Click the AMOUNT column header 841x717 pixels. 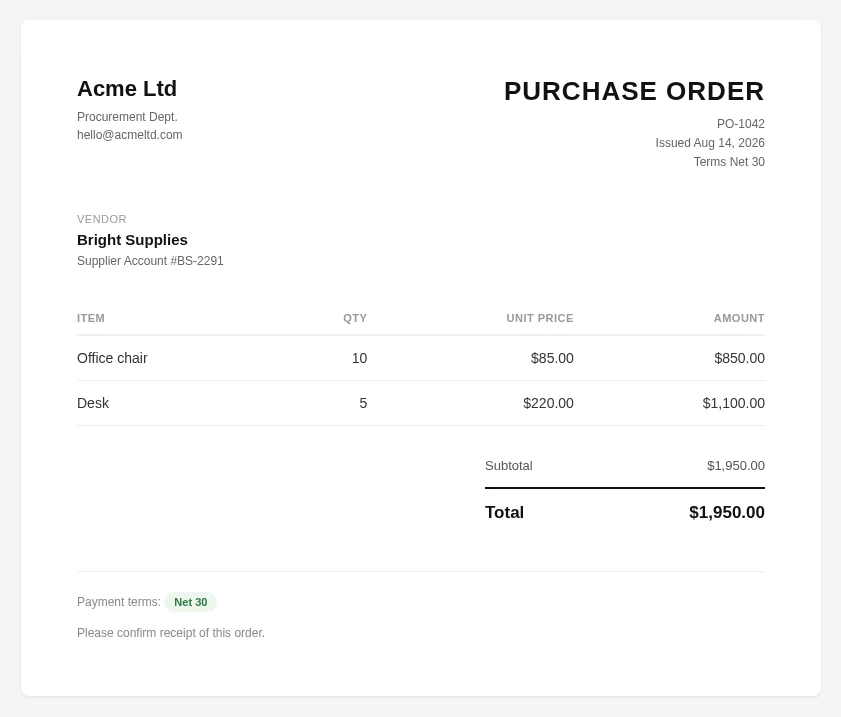[739, 318]
